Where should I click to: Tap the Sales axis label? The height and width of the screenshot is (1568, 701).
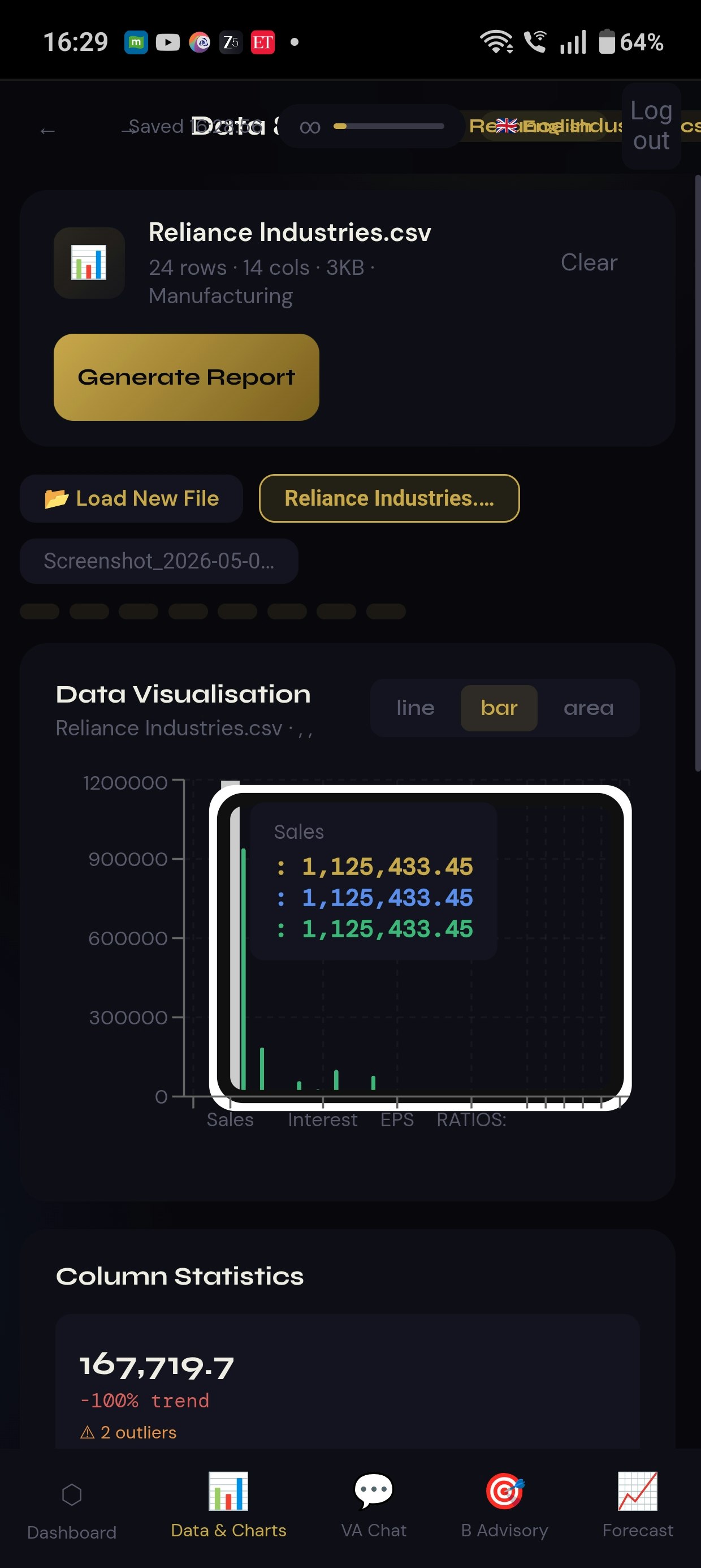[x=230, y=1119]
